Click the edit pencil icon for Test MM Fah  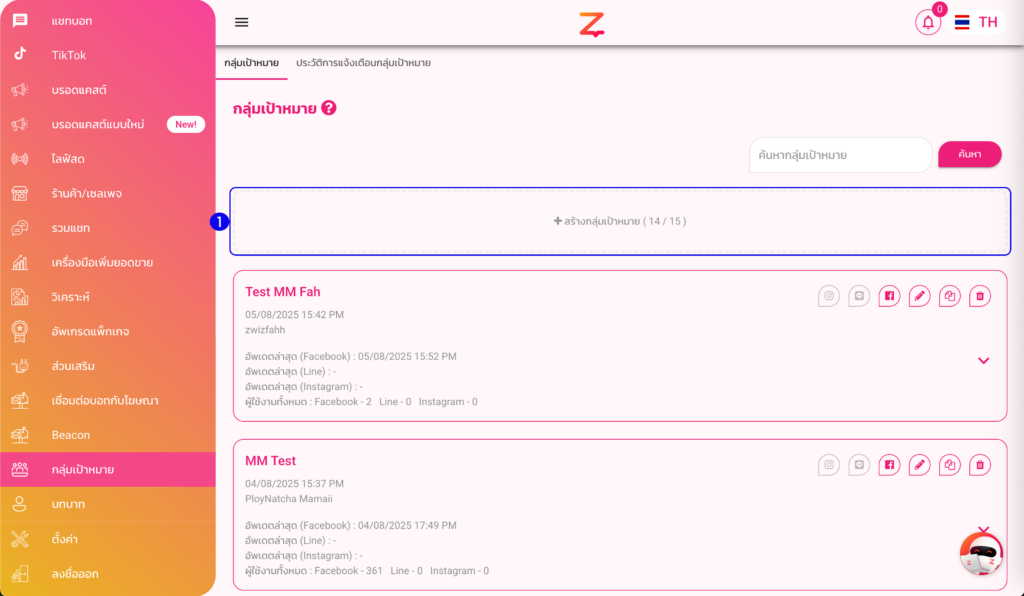click(920, 296)
